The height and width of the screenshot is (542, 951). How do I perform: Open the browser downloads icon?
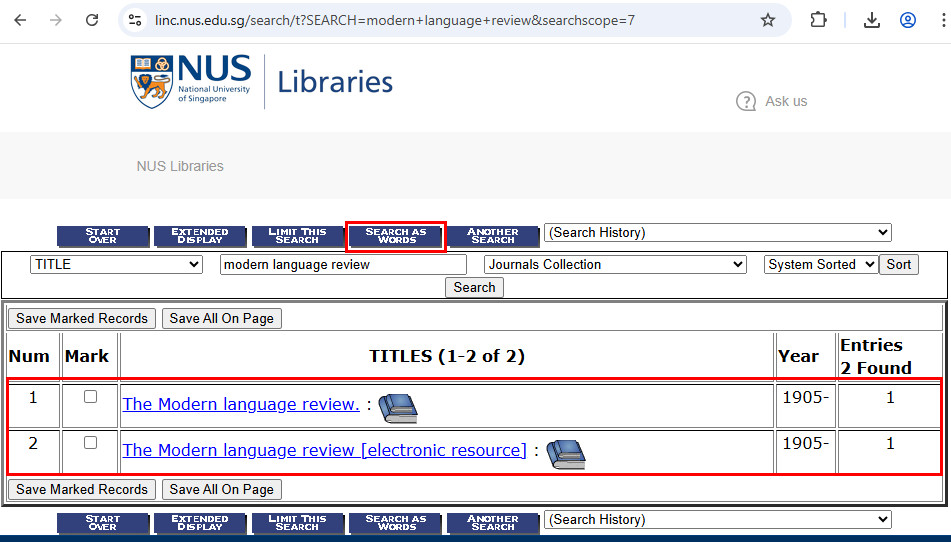click(x=871, y=20)
